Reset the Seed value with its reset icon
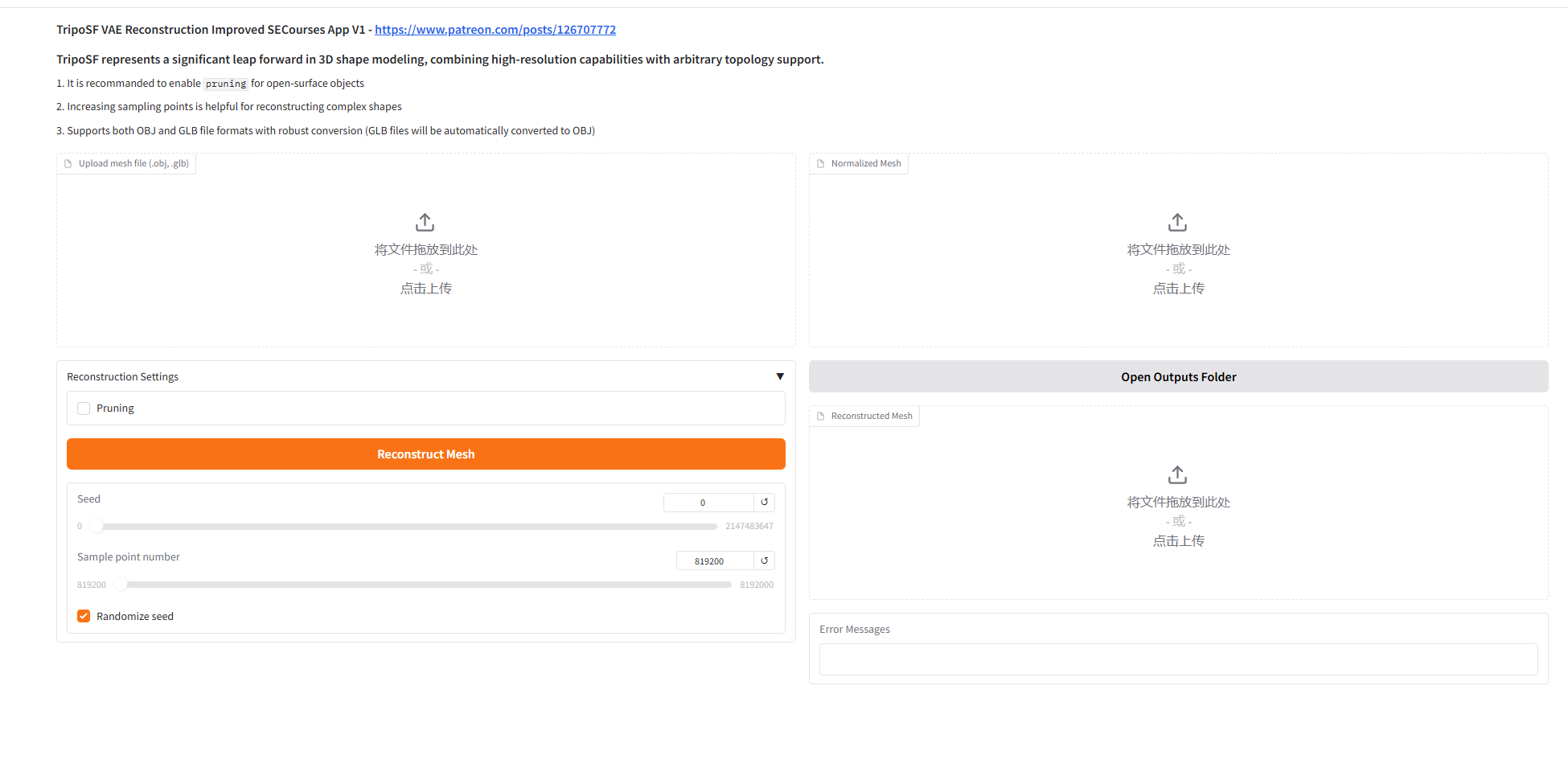This screenshot has height=780, width=1568. tap(765, 503)
